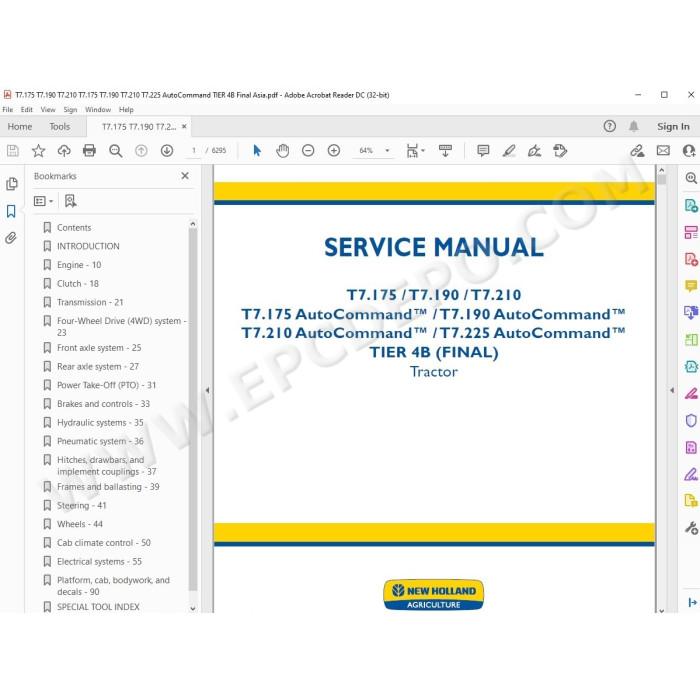Viewport: 700px width, 700px height.
Task: Go to Steering - 41 bookmark
Action: coord(82,506)
